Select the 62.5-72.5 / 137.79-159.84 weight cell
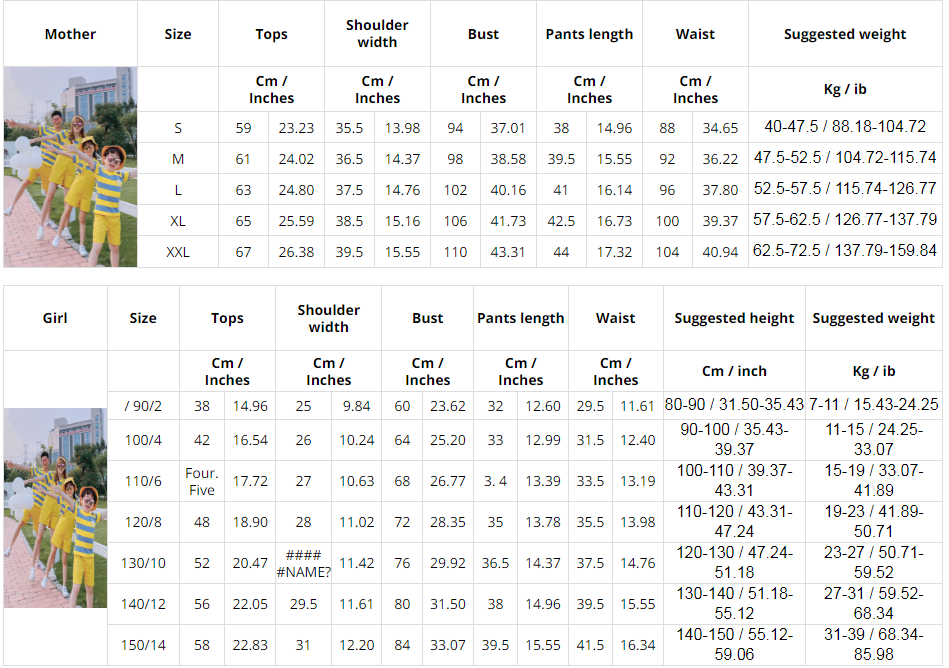Image resolution: width=949 pixels, height=668 pixels. 845,252
